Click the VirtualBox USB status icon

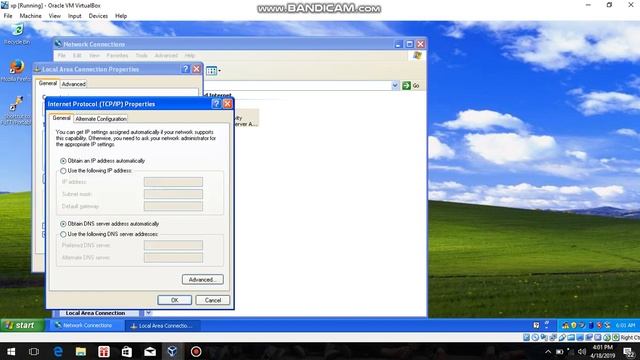[x=562, y=337]
